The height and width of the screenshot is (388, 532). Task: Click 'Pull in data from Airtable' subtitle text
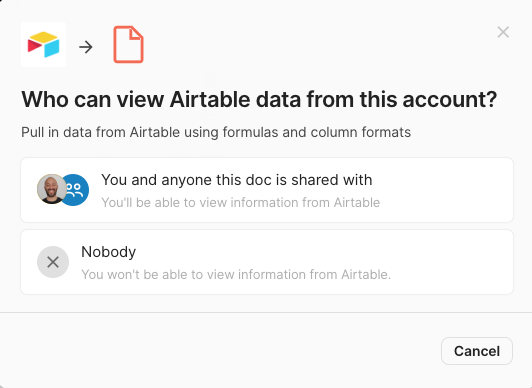(216, 132)
